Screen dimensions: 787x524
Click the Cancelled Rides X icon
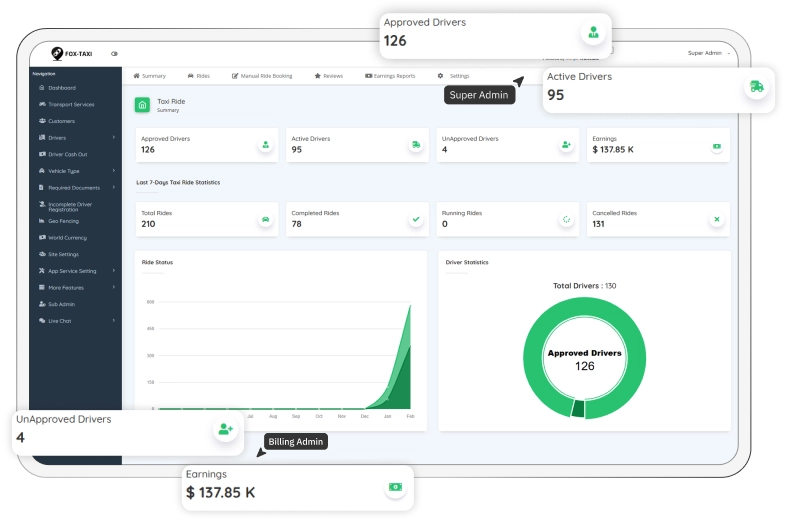717,219
